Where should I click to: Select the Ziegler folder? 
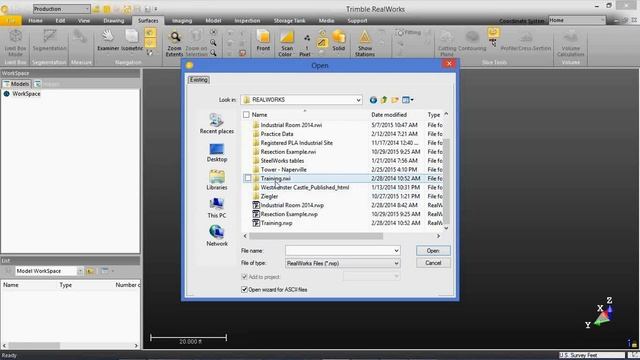coord(269,196)
